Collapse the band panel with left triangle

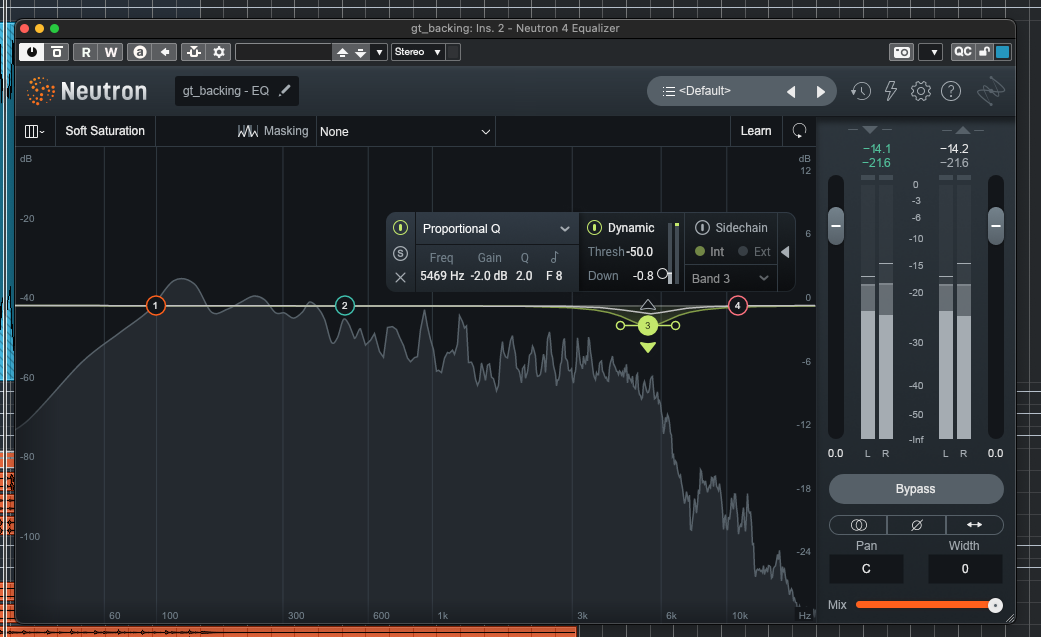click(x=785, y=252)
